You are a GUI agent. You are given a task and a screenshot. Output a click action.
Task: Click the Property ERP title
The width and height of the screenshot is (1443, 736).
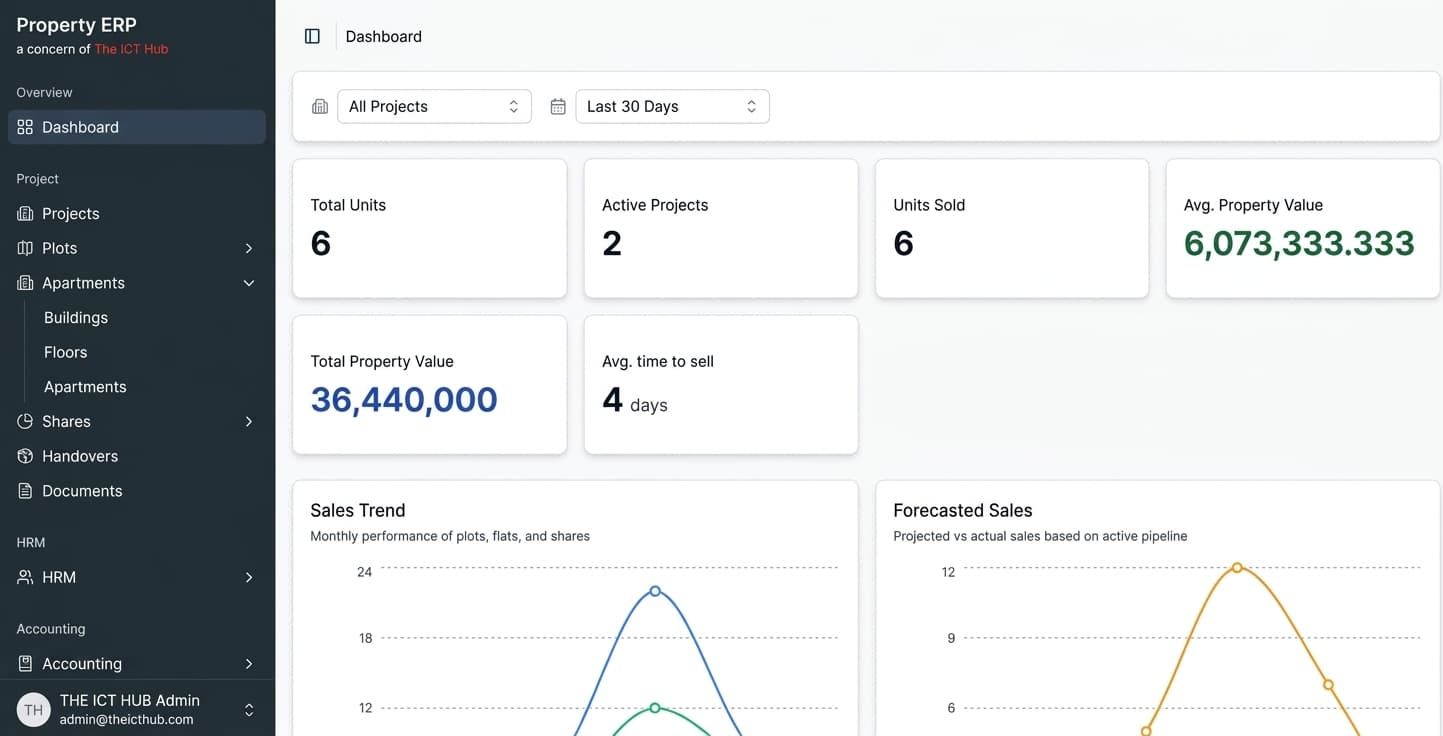[x=76, y=25]
